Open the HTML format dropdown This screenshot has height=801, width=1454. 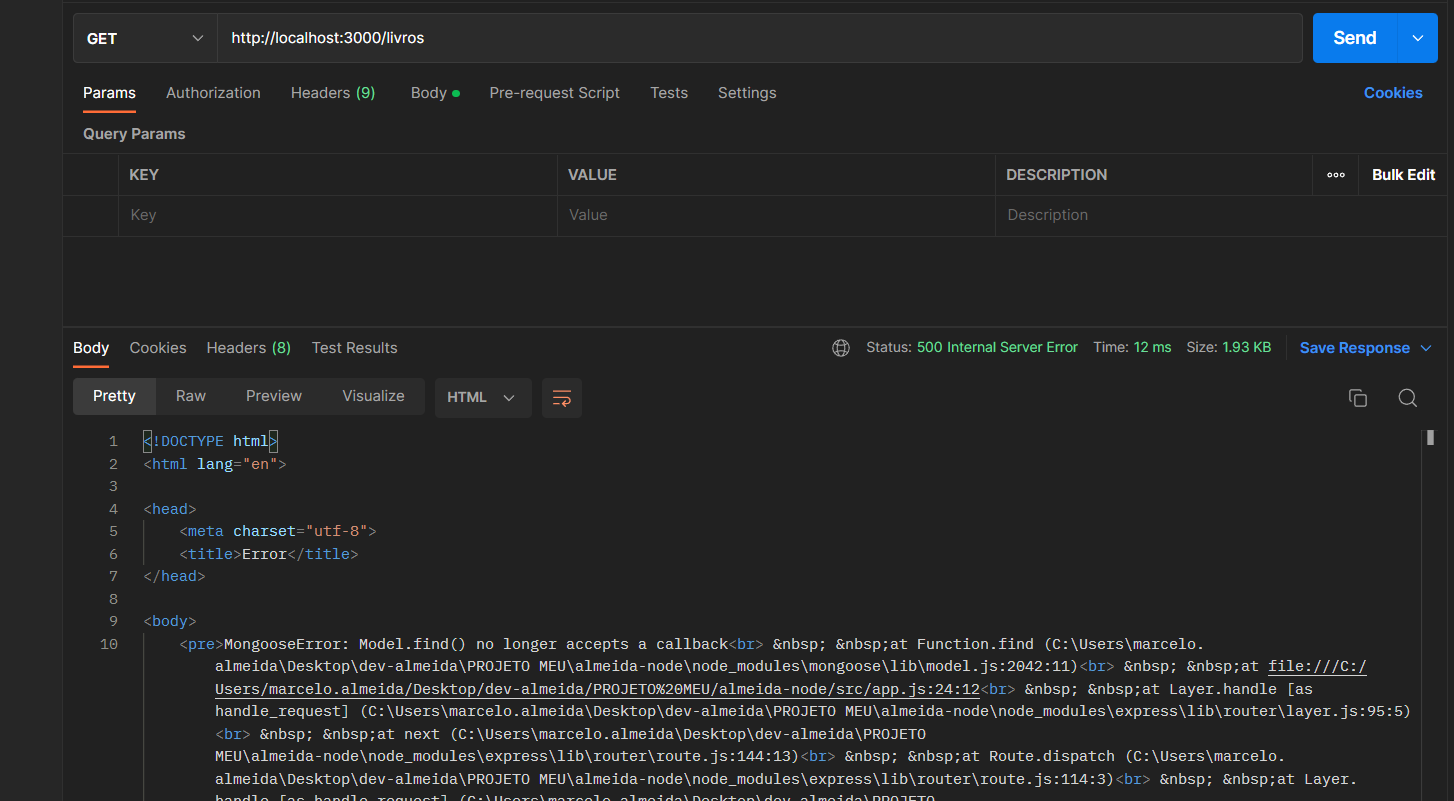coord(482,397)
